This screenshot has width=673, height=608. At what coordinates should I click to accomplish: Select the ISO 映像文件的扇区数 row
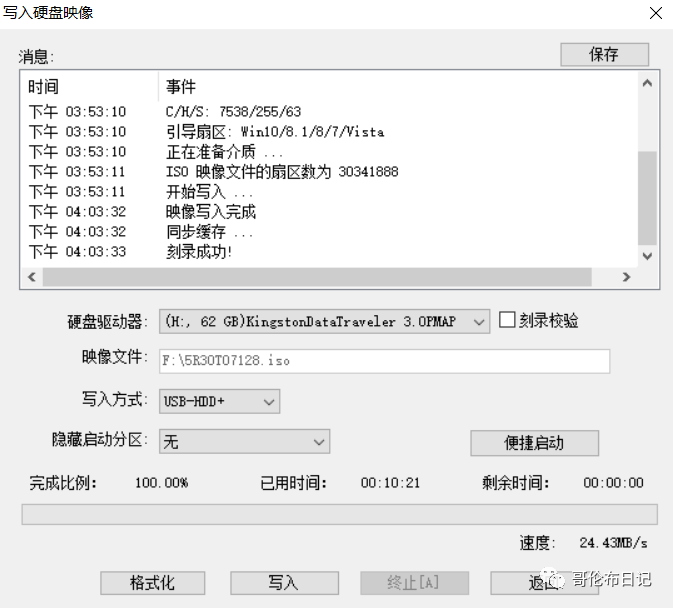coord(329,172)
